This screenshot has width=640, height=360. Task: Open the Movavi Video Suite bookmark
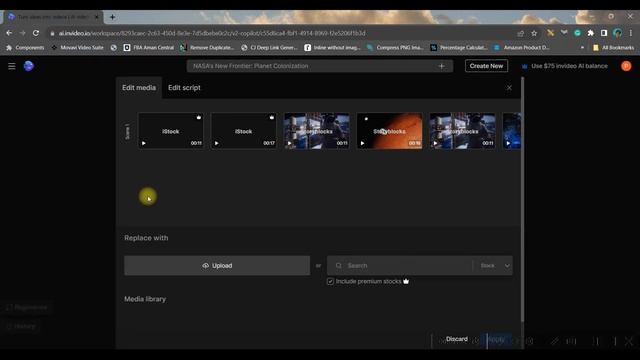point(78,48)
